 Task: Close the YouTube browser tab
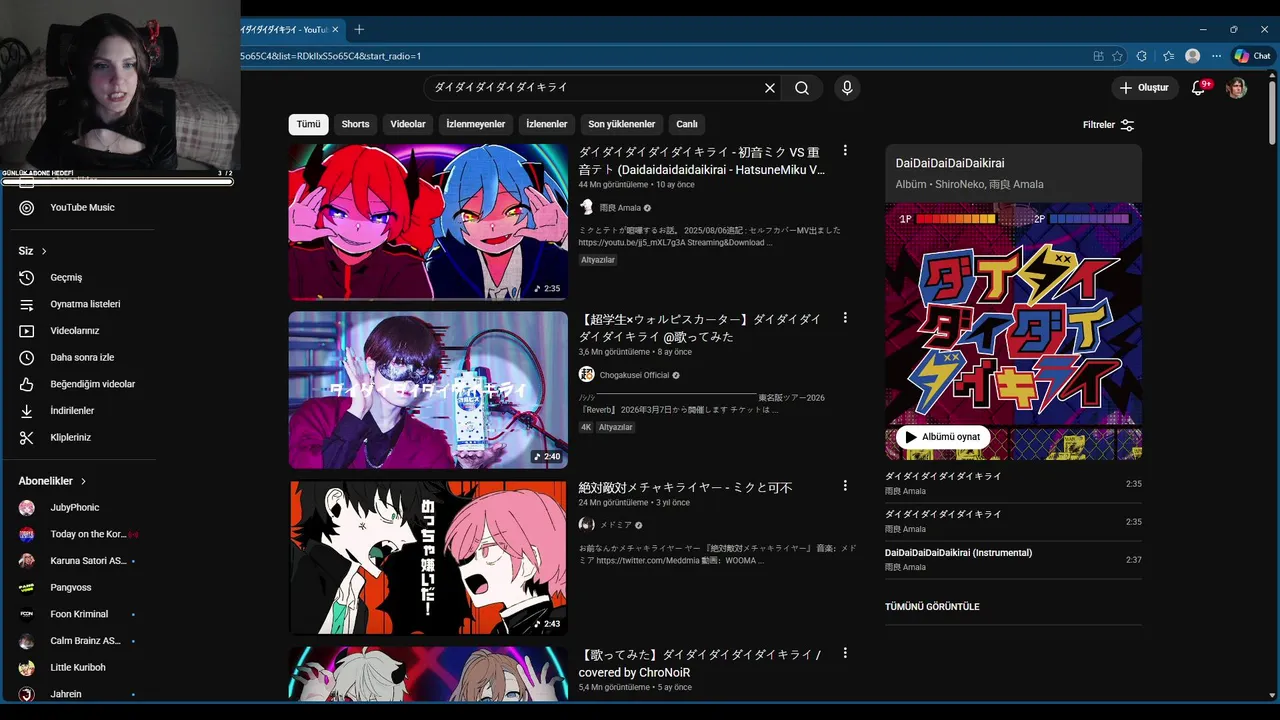point(335,30)
